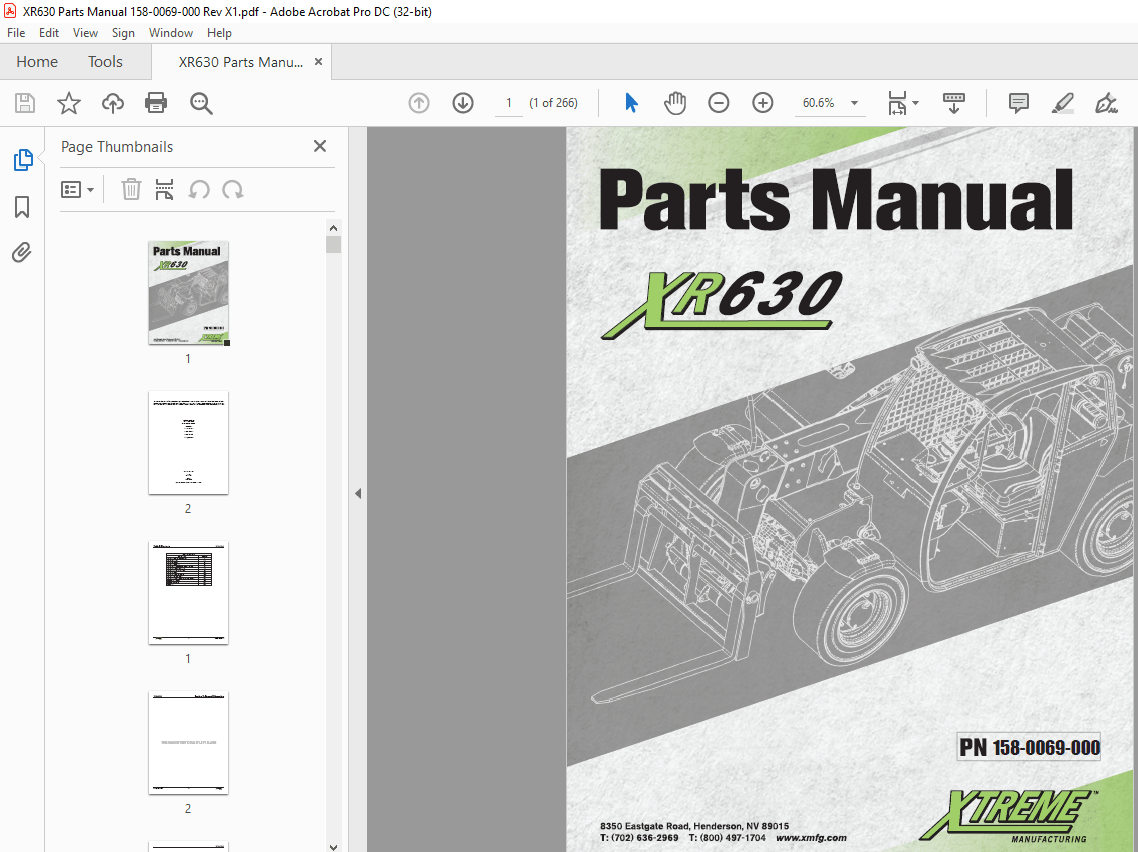
Task: Click the Print icon
Action: [157, 102]
